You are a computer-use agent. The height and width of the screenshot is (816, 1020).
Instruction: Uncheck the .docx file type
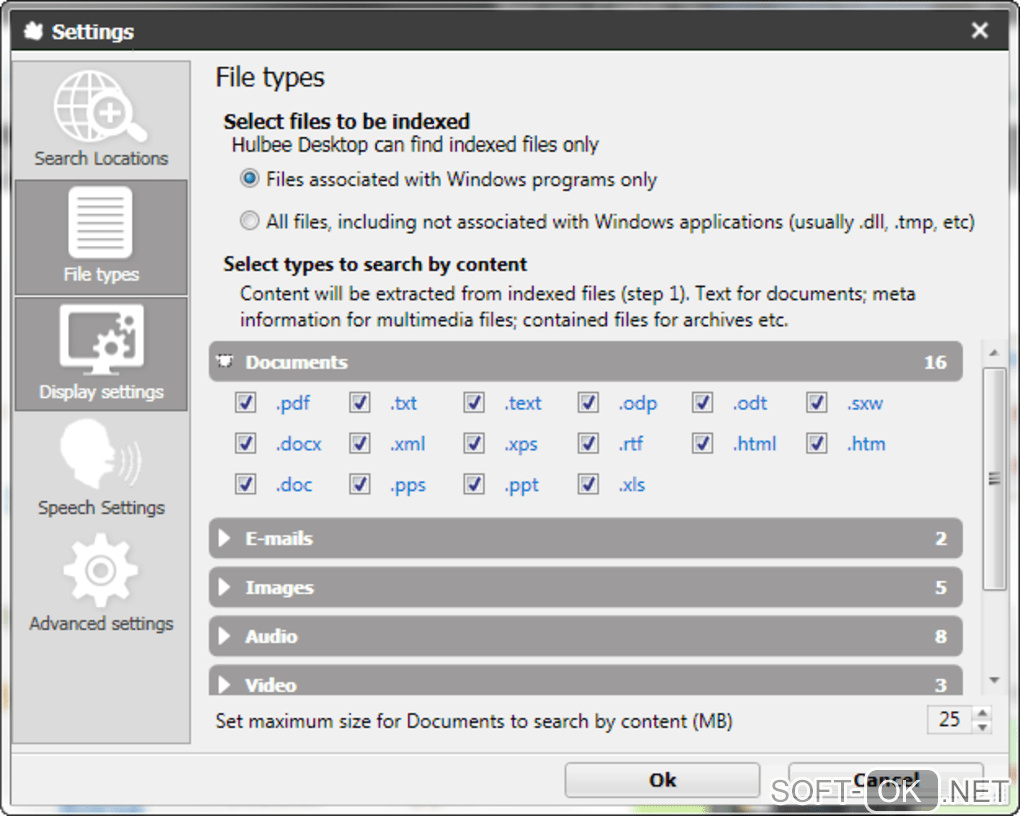coord(245,444)
